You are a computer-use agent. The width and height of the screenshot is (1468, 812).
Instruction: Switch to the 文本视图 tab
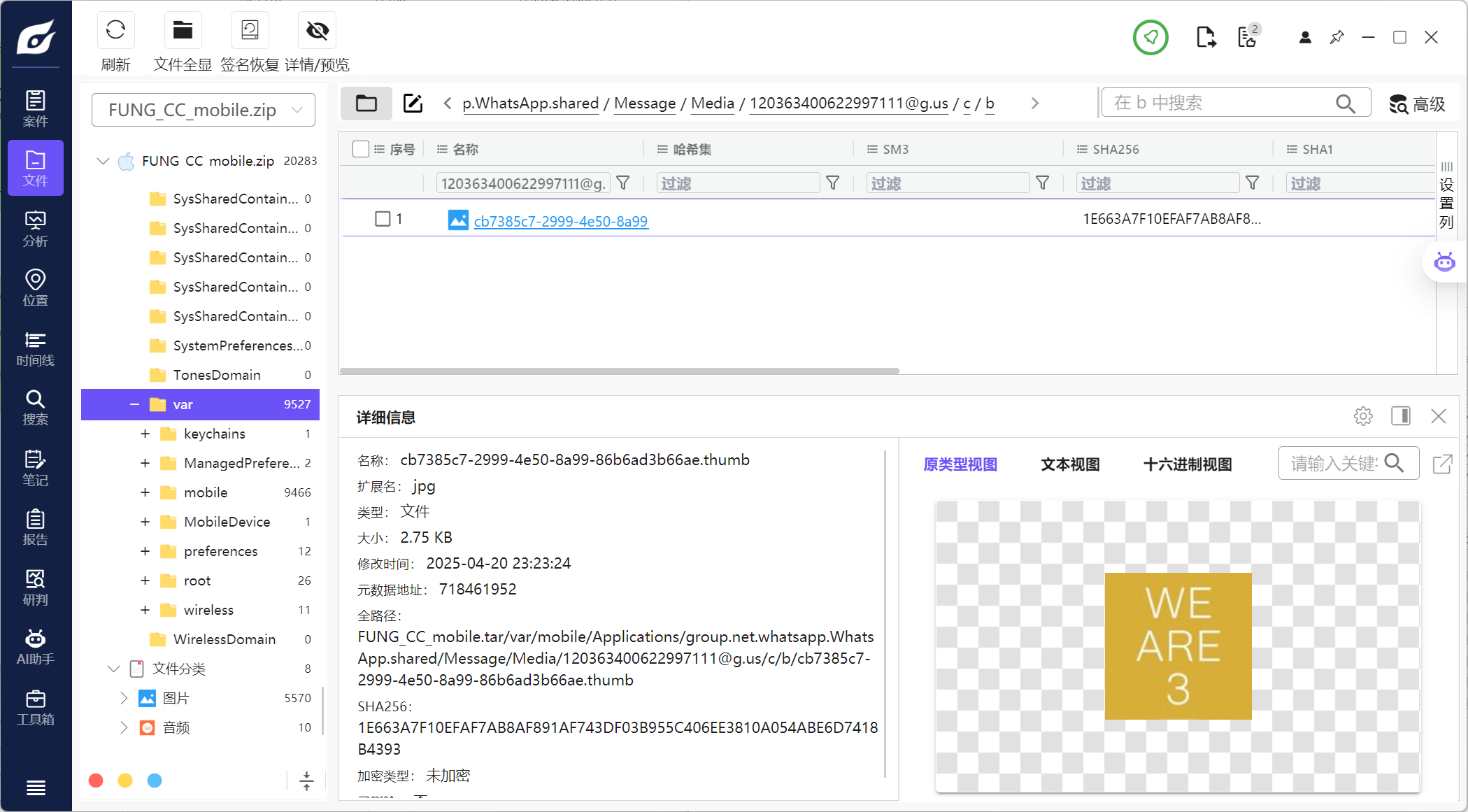click(x=1069, y=464)
